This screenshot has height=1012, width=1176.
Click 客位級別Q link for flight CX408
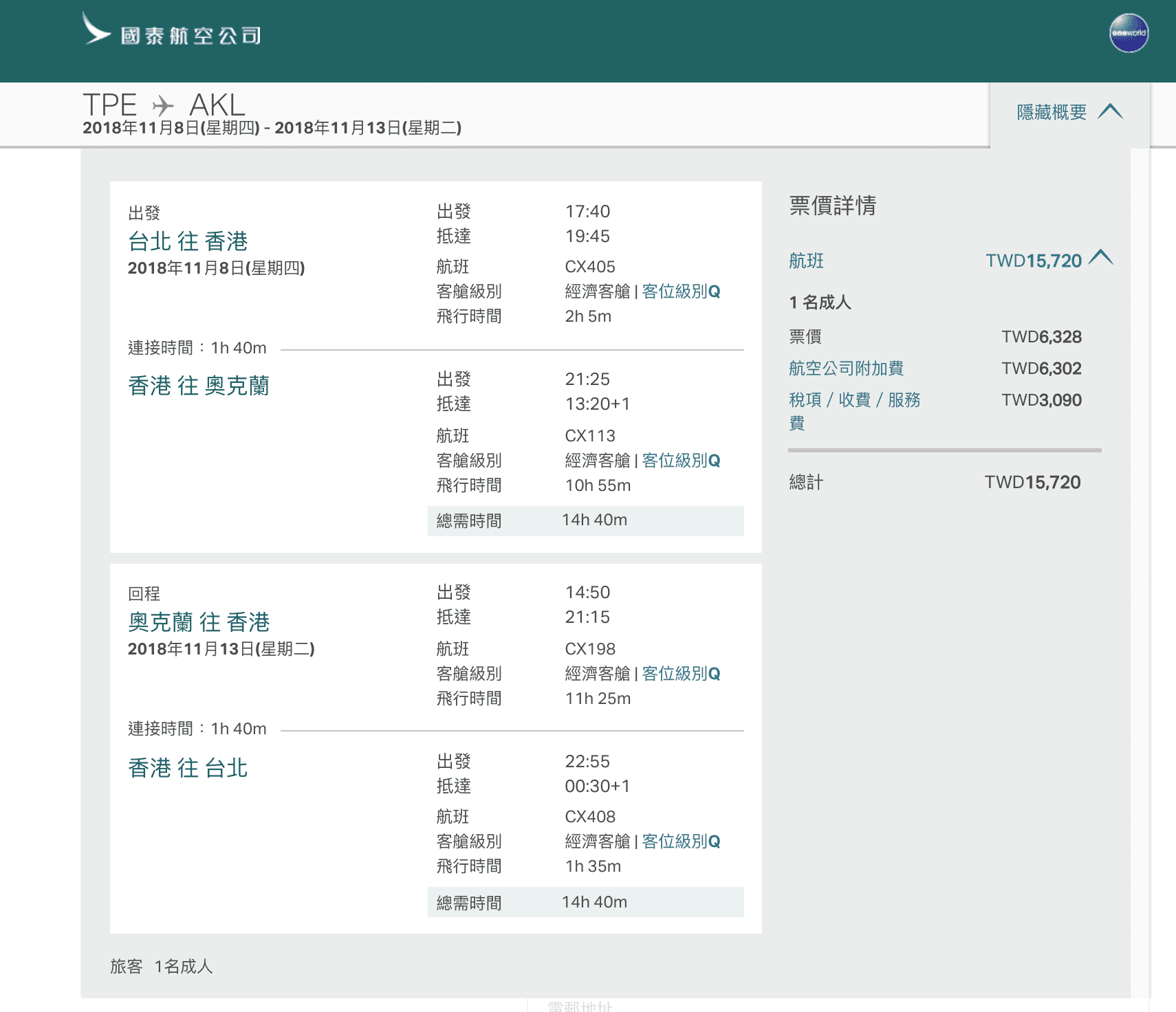click(x=681, y=841)
